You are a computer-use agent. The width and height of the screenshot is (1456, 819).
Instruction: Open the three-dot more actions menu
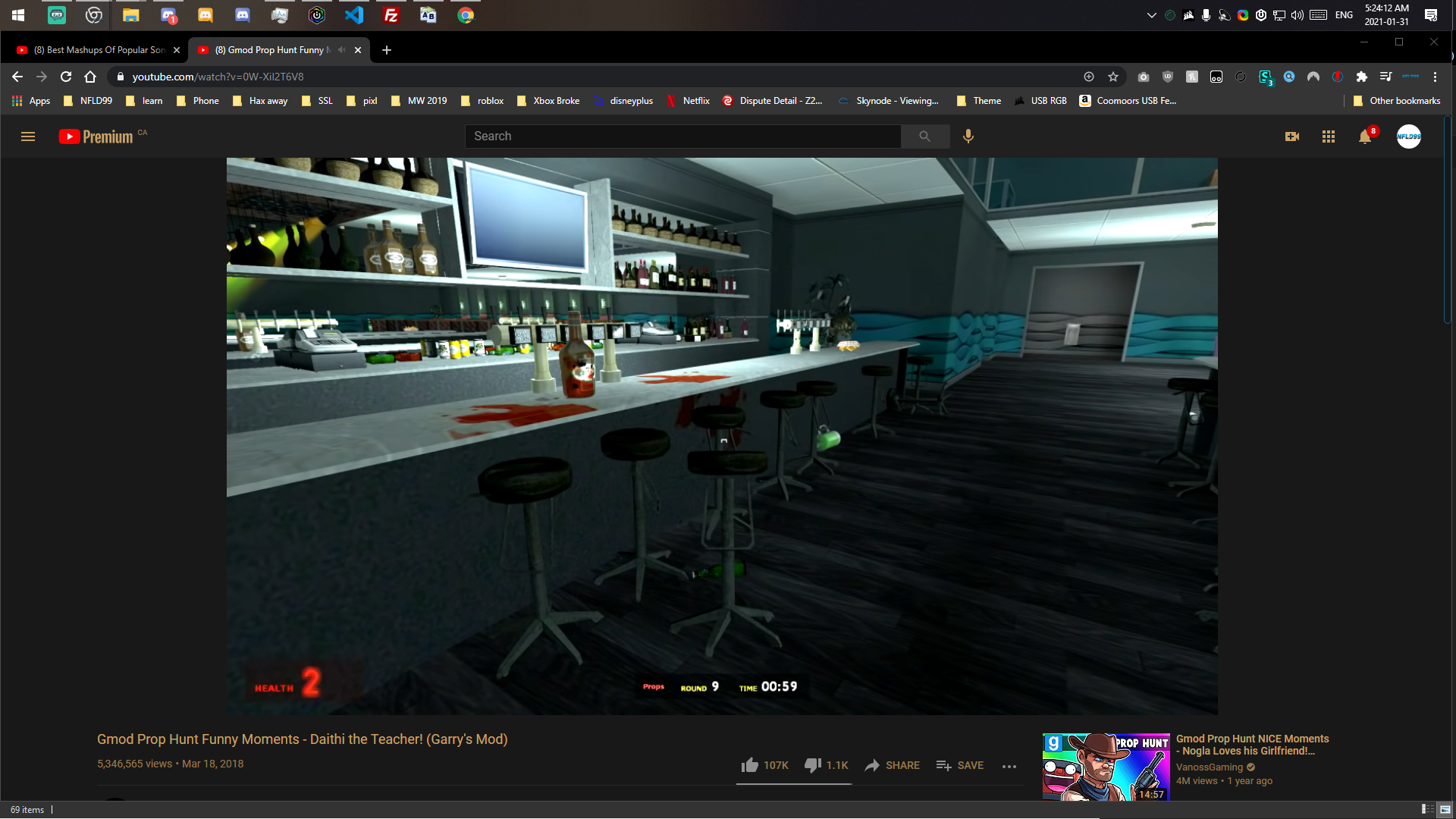1009,766
